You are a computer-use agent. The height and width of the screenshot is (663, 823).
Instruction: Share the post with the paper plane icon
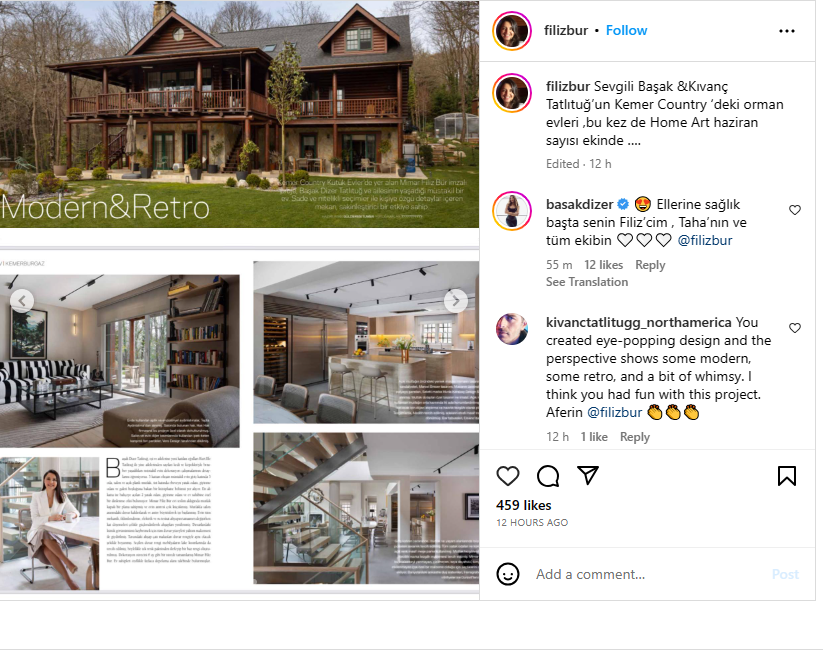[588, 475]
